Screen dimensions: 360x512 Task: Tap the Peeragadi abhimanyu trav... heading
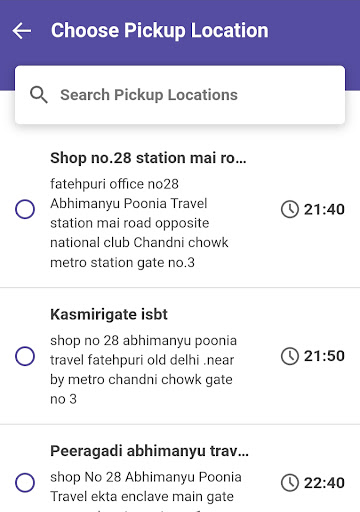(149, 451)
